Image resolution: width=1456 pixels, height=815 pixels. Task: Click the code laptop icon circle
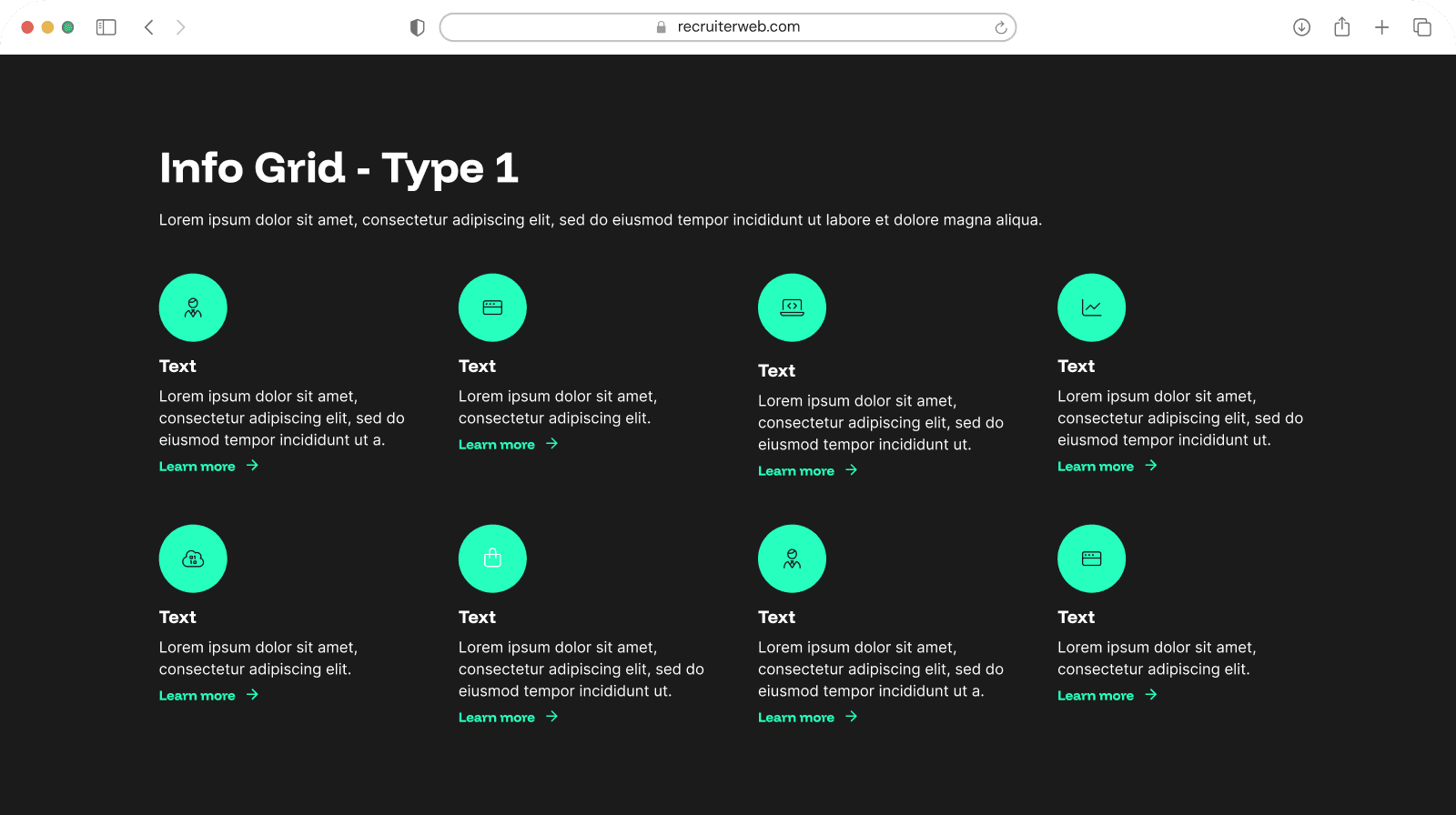pyautogui.click(x=792, y=307)
